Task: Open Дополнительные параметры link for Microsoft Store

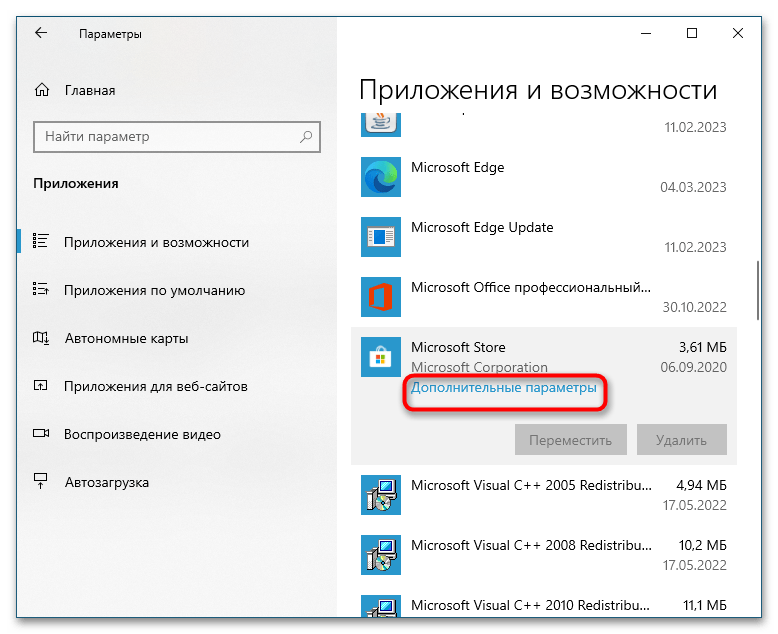Action: pos(504,387)
